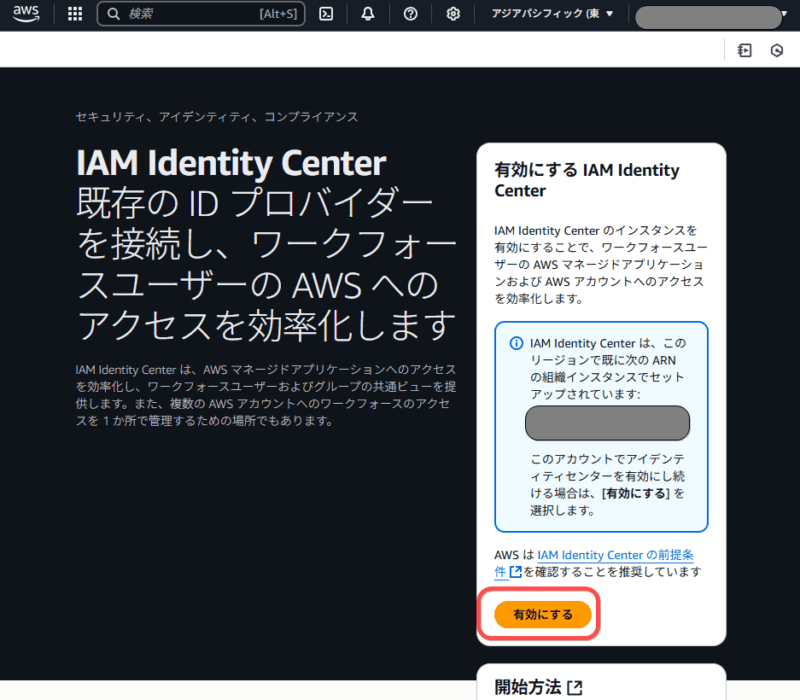The width and height of the screenshot is (800, 700).
Task: Expand the redacted account menu
Action: (x=710, y=17)
